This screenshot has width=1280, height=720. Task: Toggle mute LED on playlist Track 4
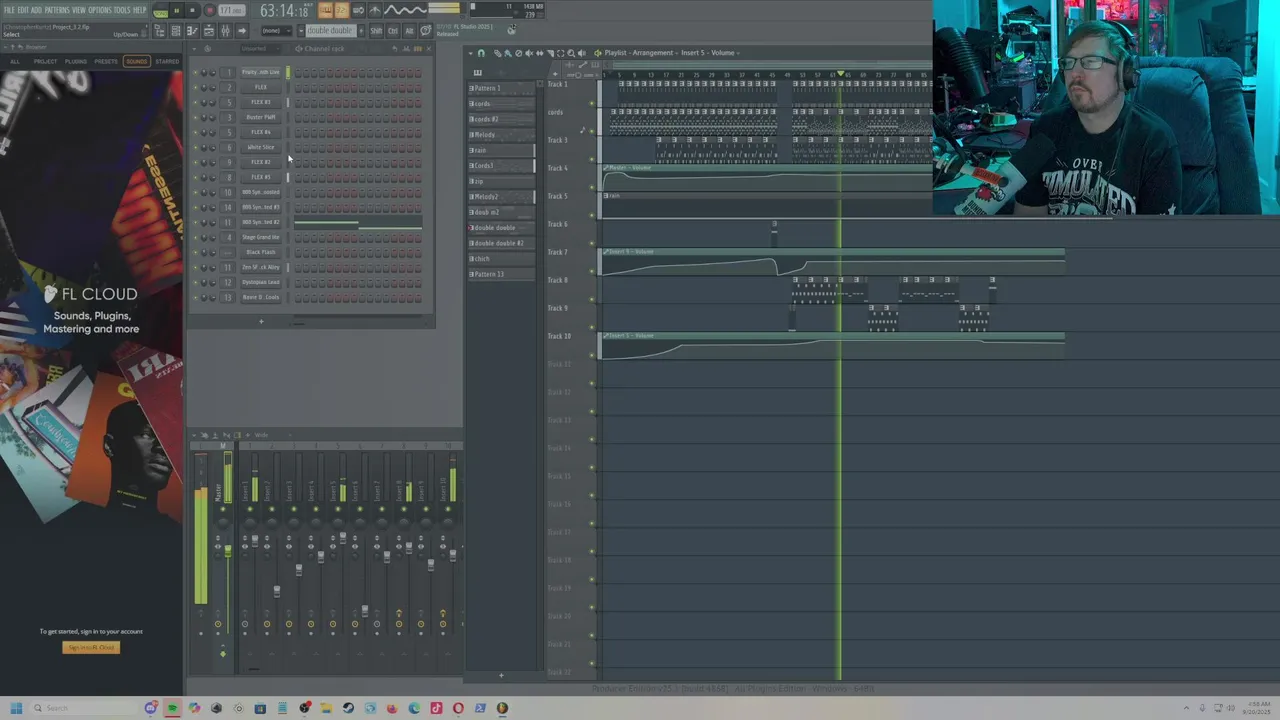(592, 188)
